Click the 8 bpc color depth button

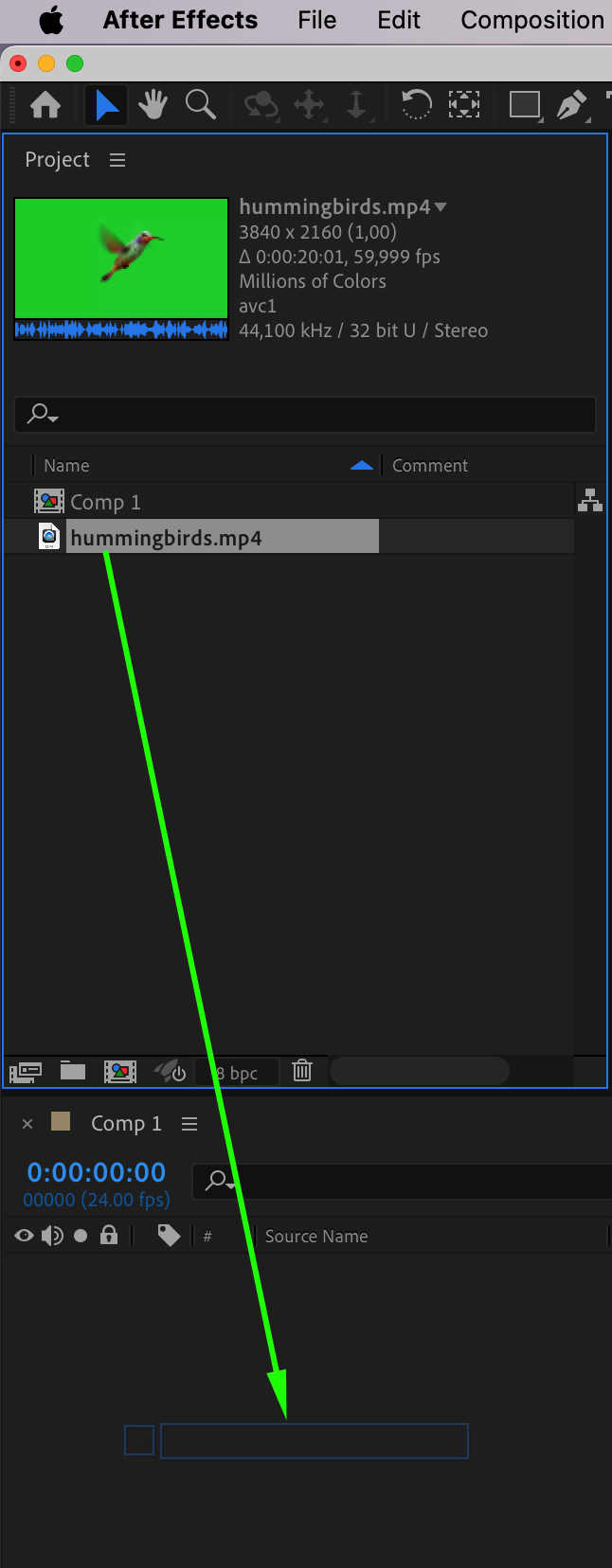pyautogui.click(x=237, y=1072)
